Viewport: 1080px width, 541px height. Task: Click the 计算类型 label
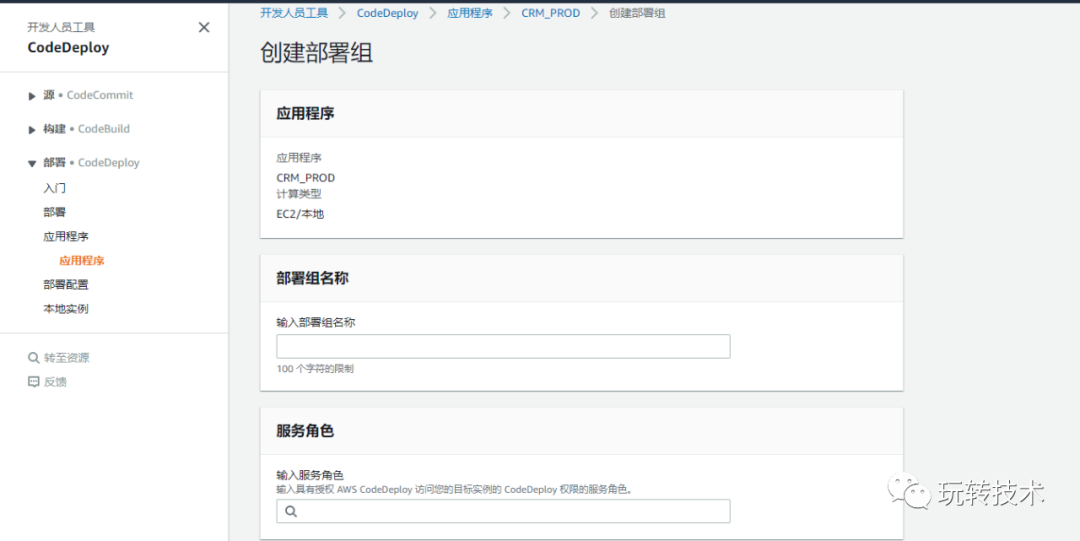point(299,194)
